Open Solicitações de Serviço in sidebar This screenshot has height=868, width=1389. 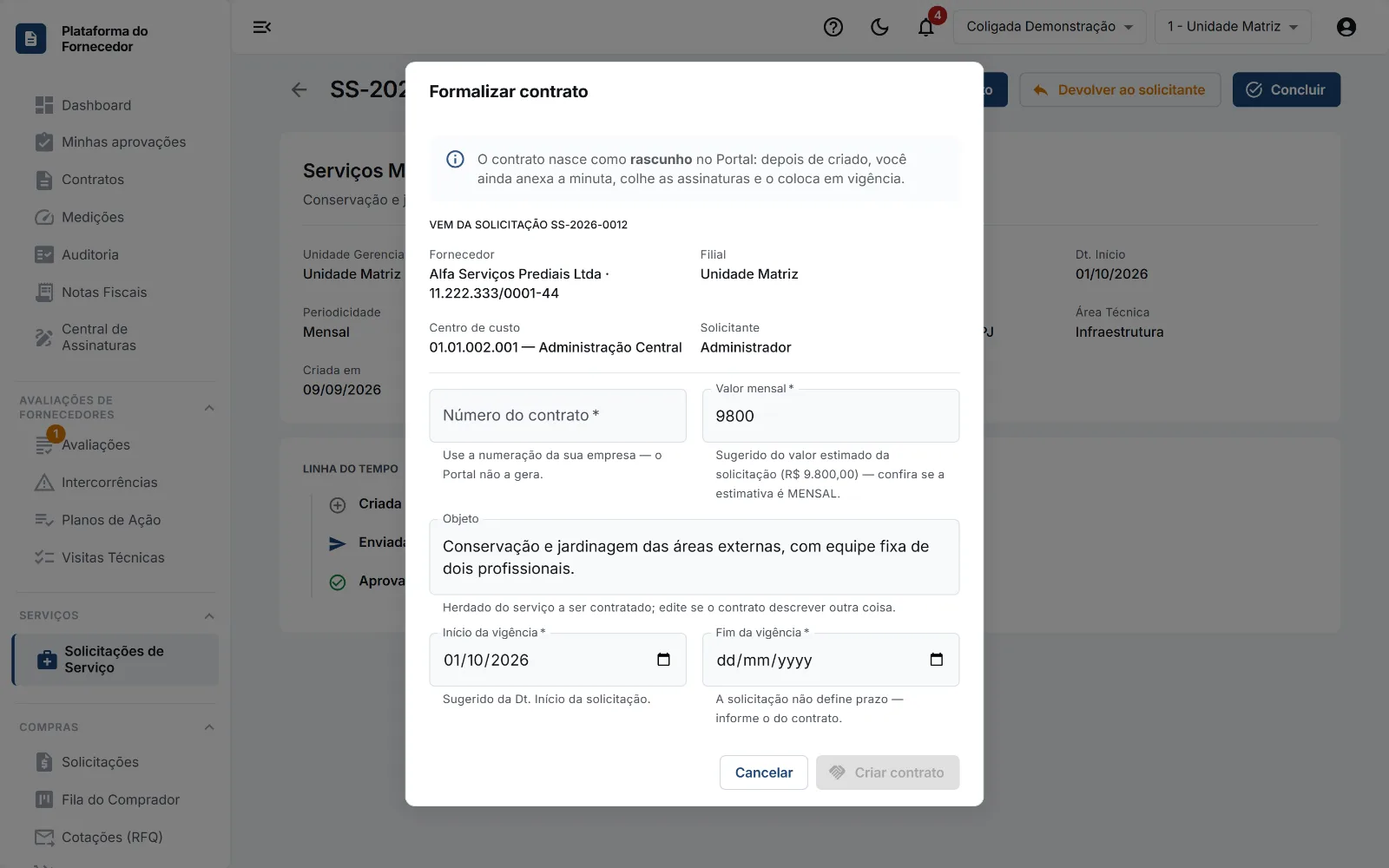[x=115, y=660]
